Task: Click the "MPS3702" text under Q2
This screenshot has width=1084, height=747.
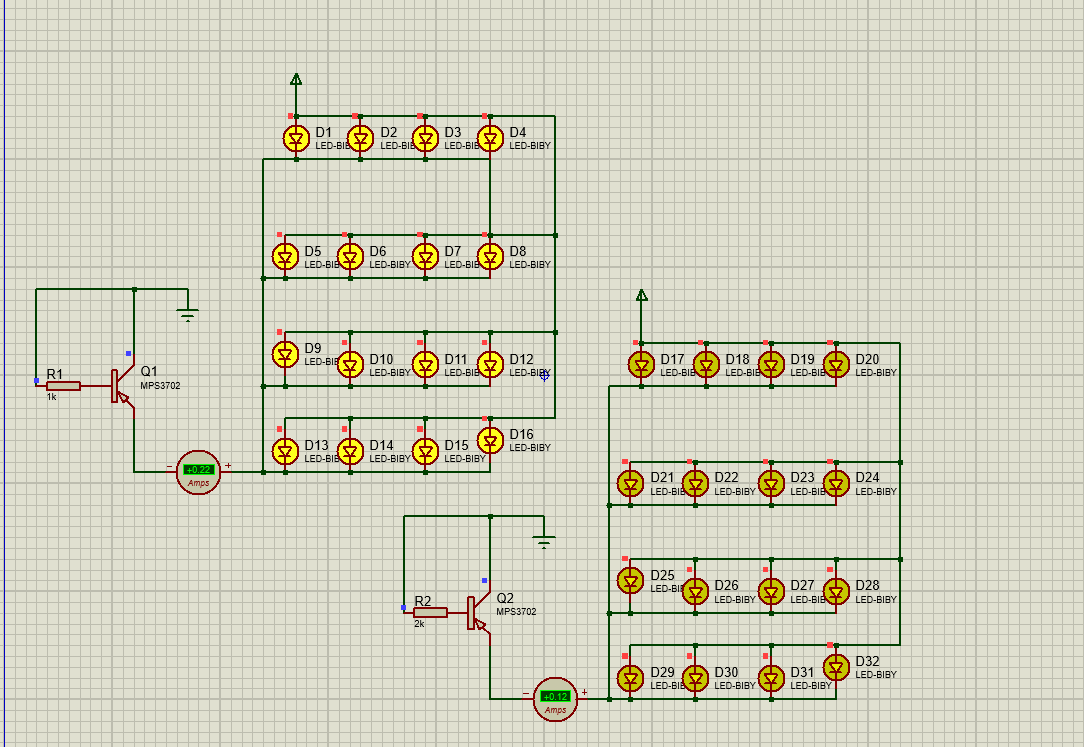Action: point(516,612)
